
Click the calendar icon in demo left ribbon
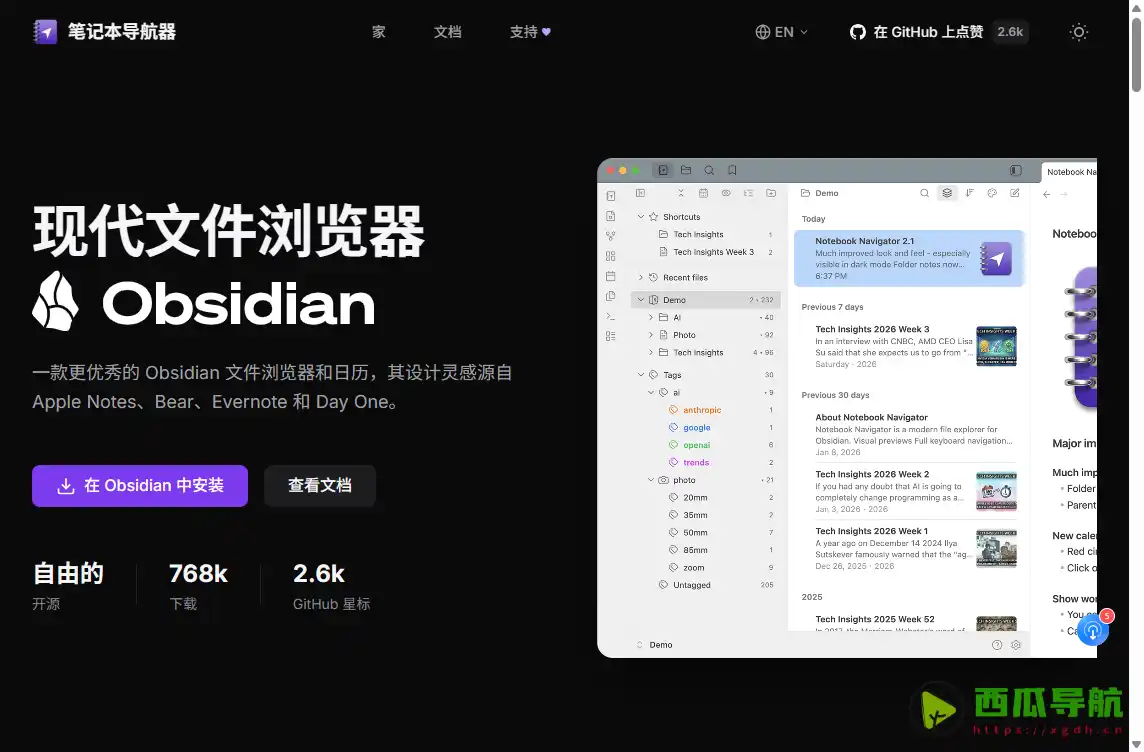coord(611,276)
